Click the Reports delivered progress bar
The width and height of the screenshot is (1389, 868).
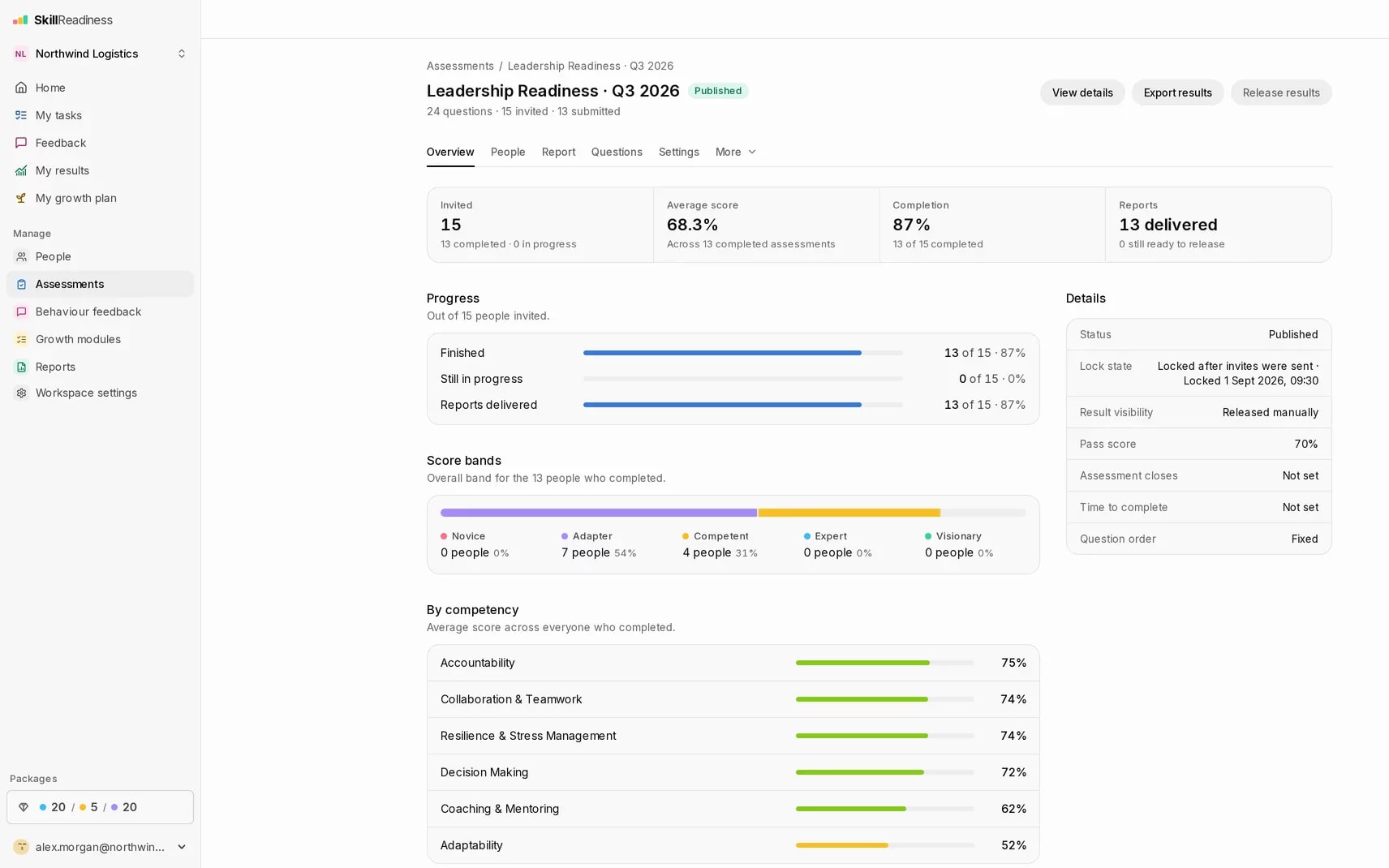pyautogui.click(x=742, y=405)
